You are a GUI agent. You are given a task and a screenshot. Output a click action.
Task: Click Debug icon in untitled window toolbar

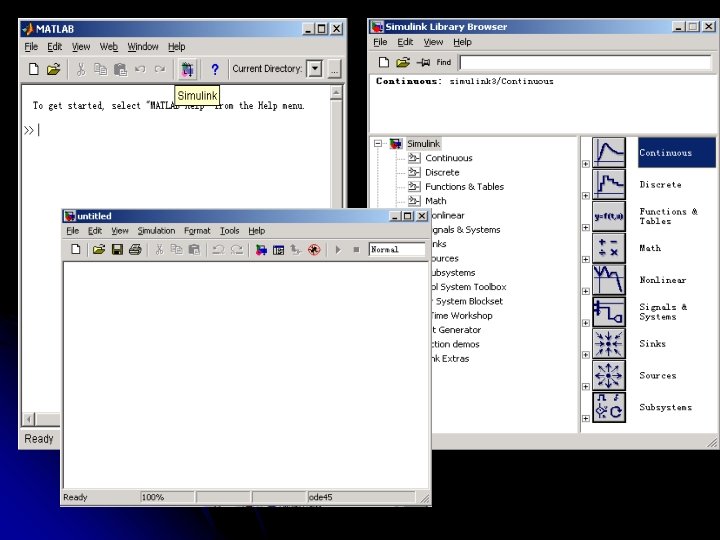tap(314, 249)
